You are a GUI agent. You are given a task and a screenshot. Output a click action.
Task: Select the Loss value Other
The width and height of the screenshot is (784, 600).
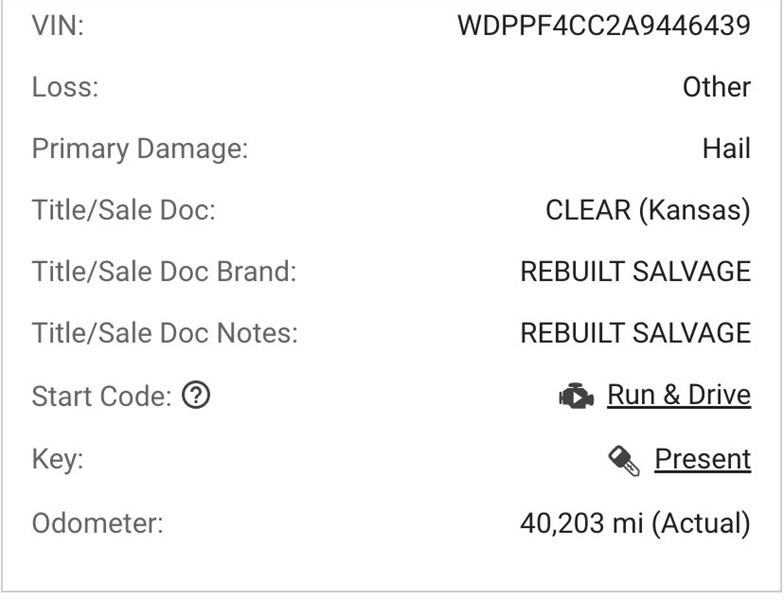click(716, 88)
